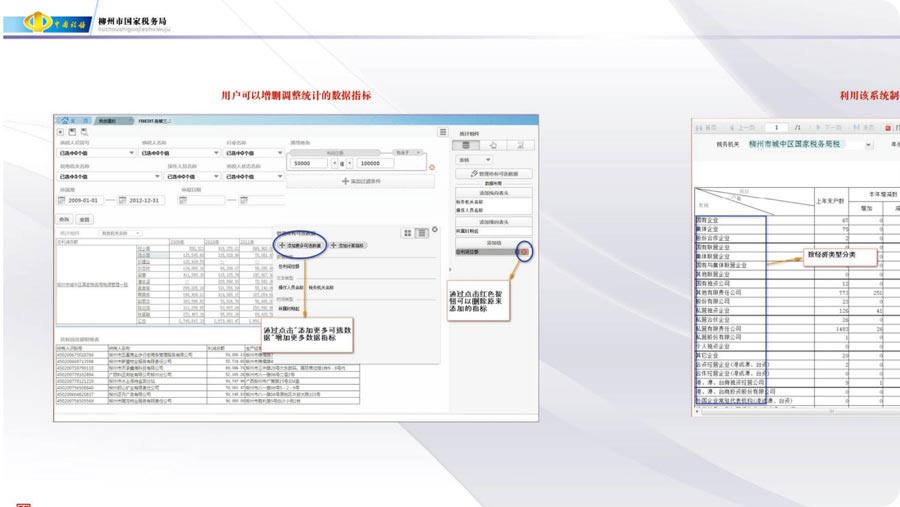Viewport: 900px width, 507px height.
Task: Select the hand pointer icon in the right panel
Action: click(x=494, y=145)
